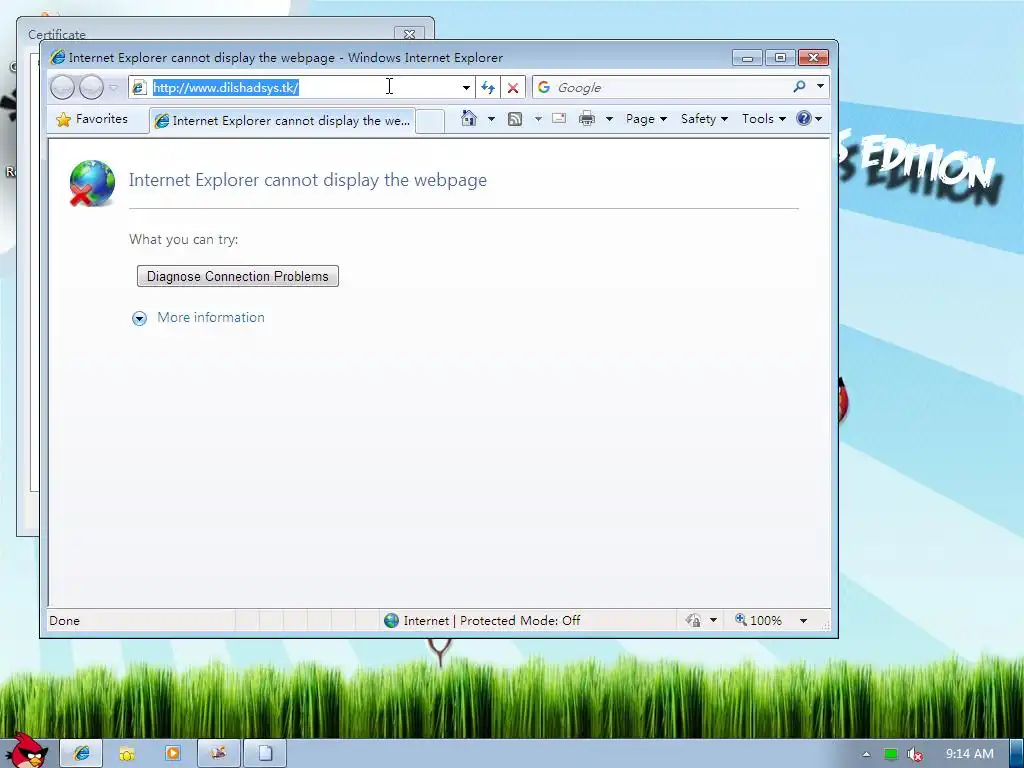The width and height of the screenshot is (1024, 768).
Task: Open the Favorites star button
Action: tap(92, 119)
